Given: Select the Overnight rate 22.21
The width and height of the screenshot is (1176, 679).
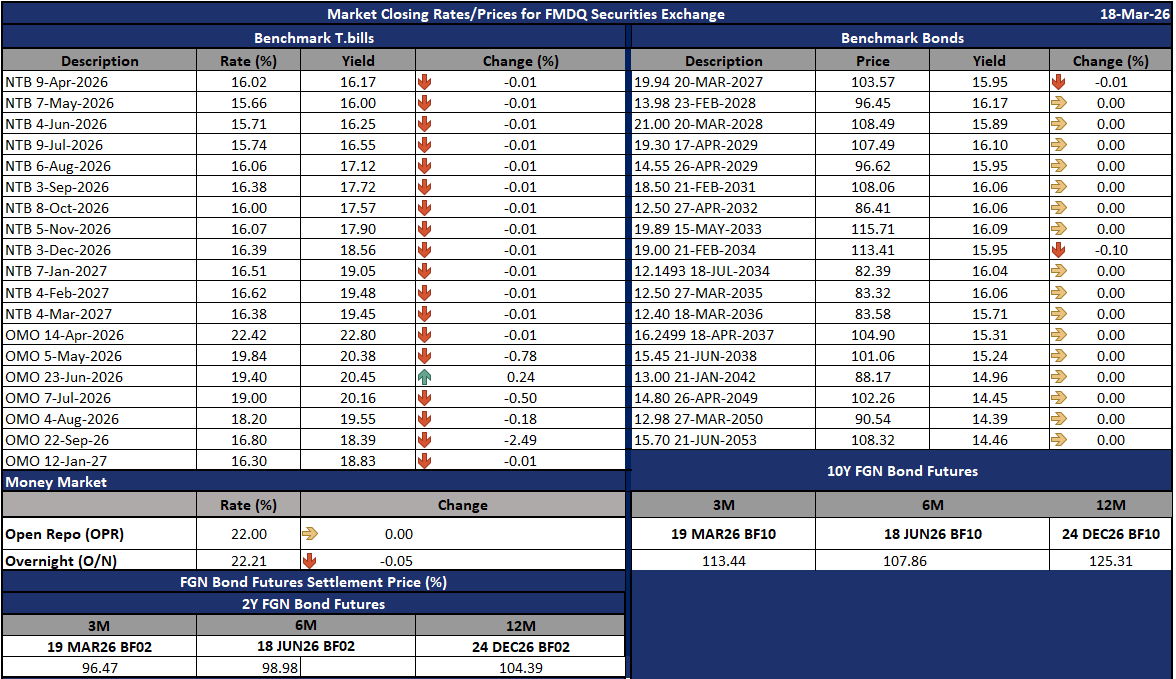Looking at the screenshot, I should tap(248, 560).
